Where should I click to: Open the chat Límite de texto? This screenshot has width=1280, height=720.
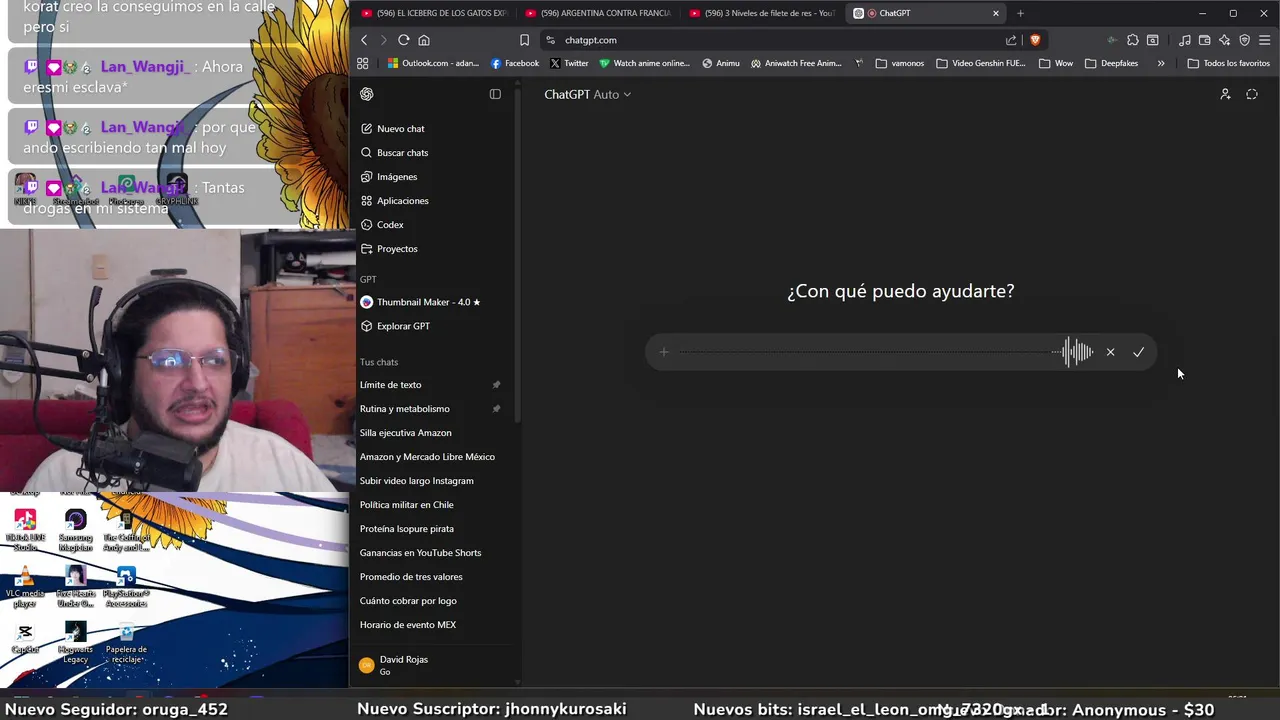(x=390, y=385)
